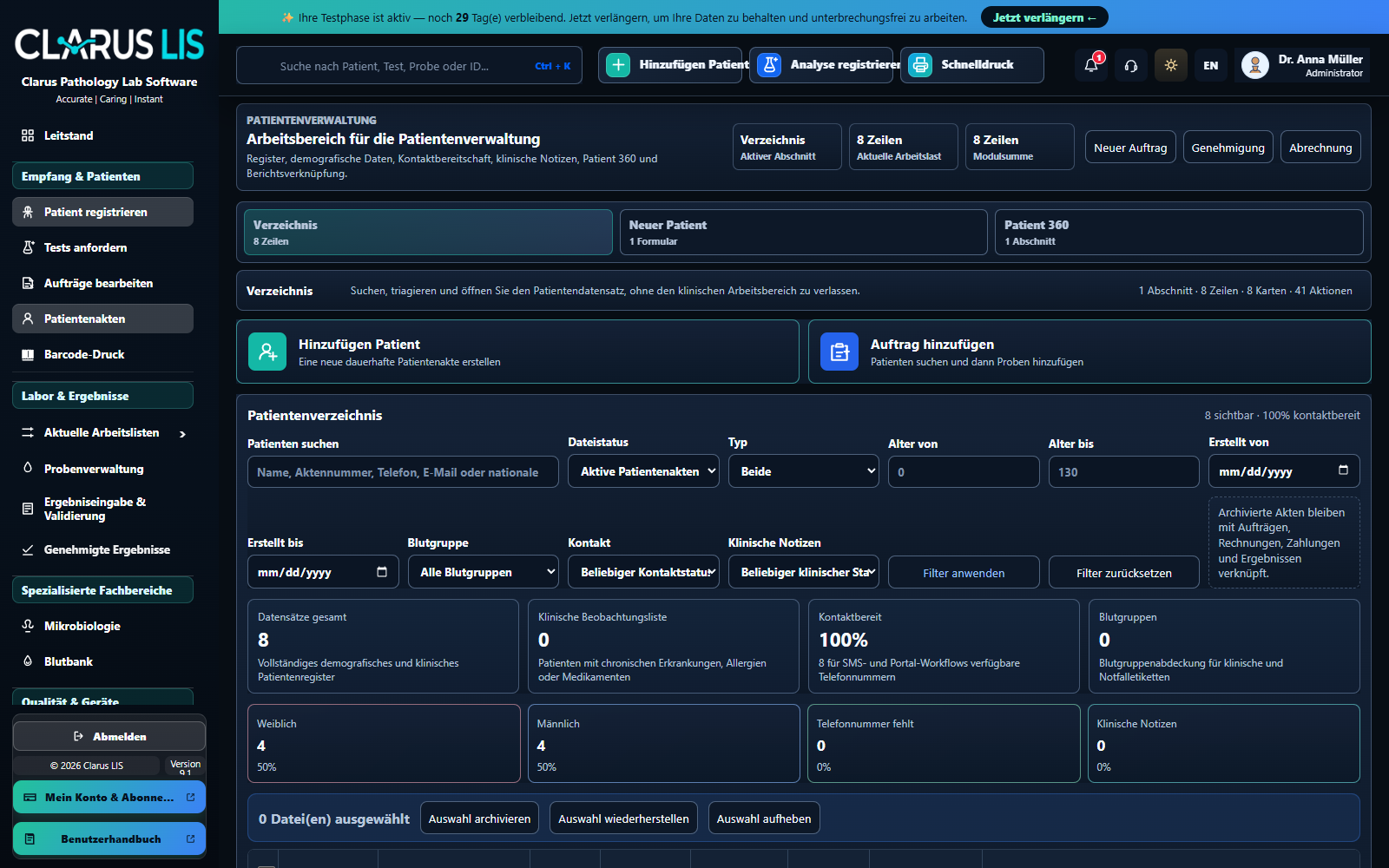Viewport: 1389px width, 868px height.
Task: Expand Aktuelle Arbeitslisten chevron
Action: point(182,434)
